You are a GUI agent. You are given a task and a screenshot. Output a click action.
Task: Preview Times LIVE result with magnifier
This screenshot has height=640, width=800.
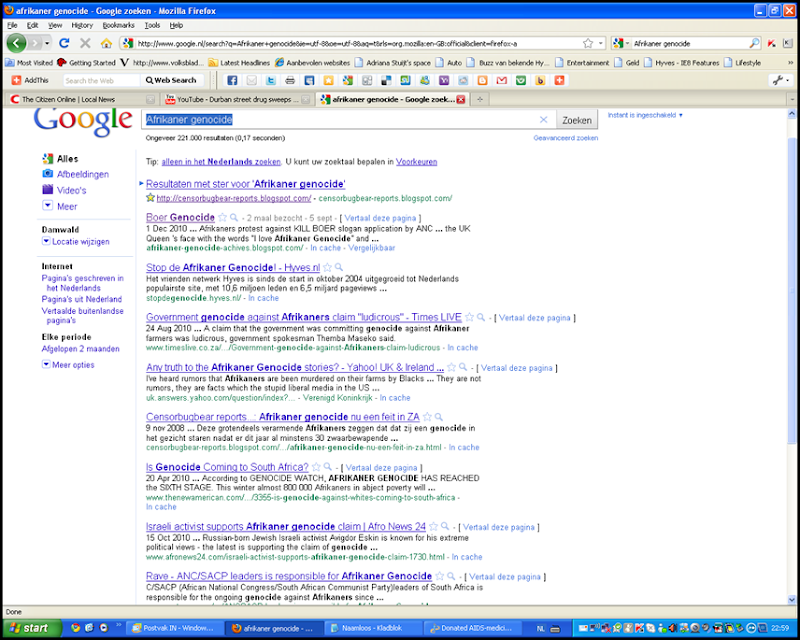tap(481, 317)
